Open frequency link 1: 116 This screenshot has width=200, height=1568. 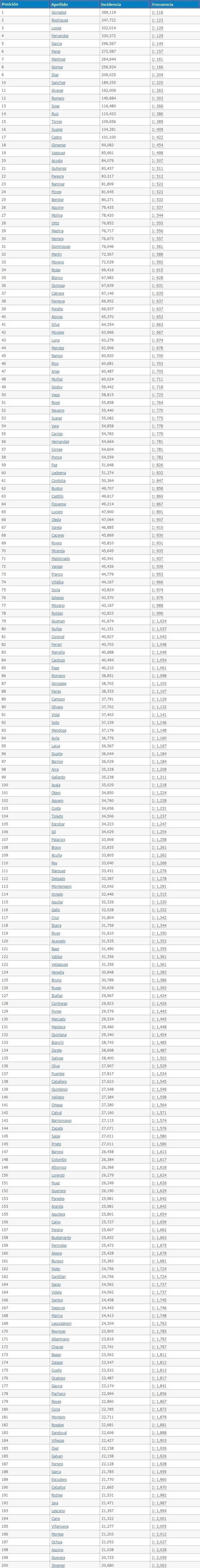pyautogui.click(x=157, y=12)
